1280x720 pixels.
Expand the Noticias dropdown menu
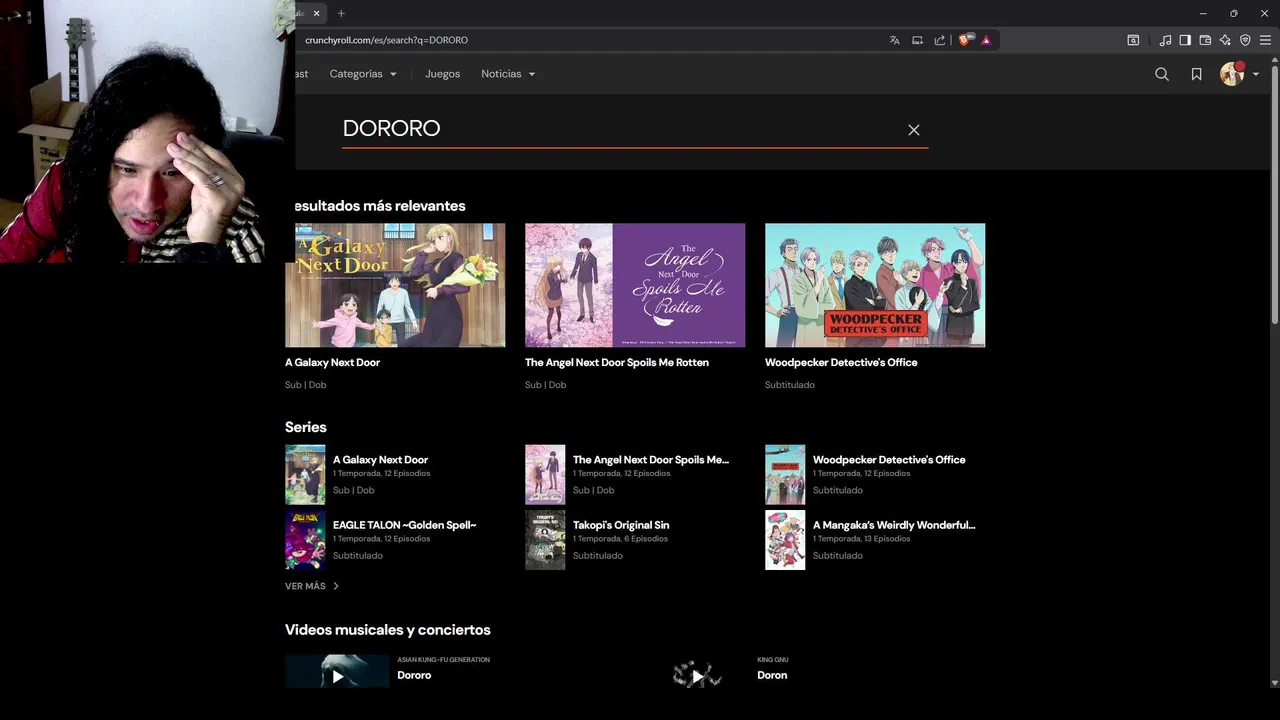point(508,74)
